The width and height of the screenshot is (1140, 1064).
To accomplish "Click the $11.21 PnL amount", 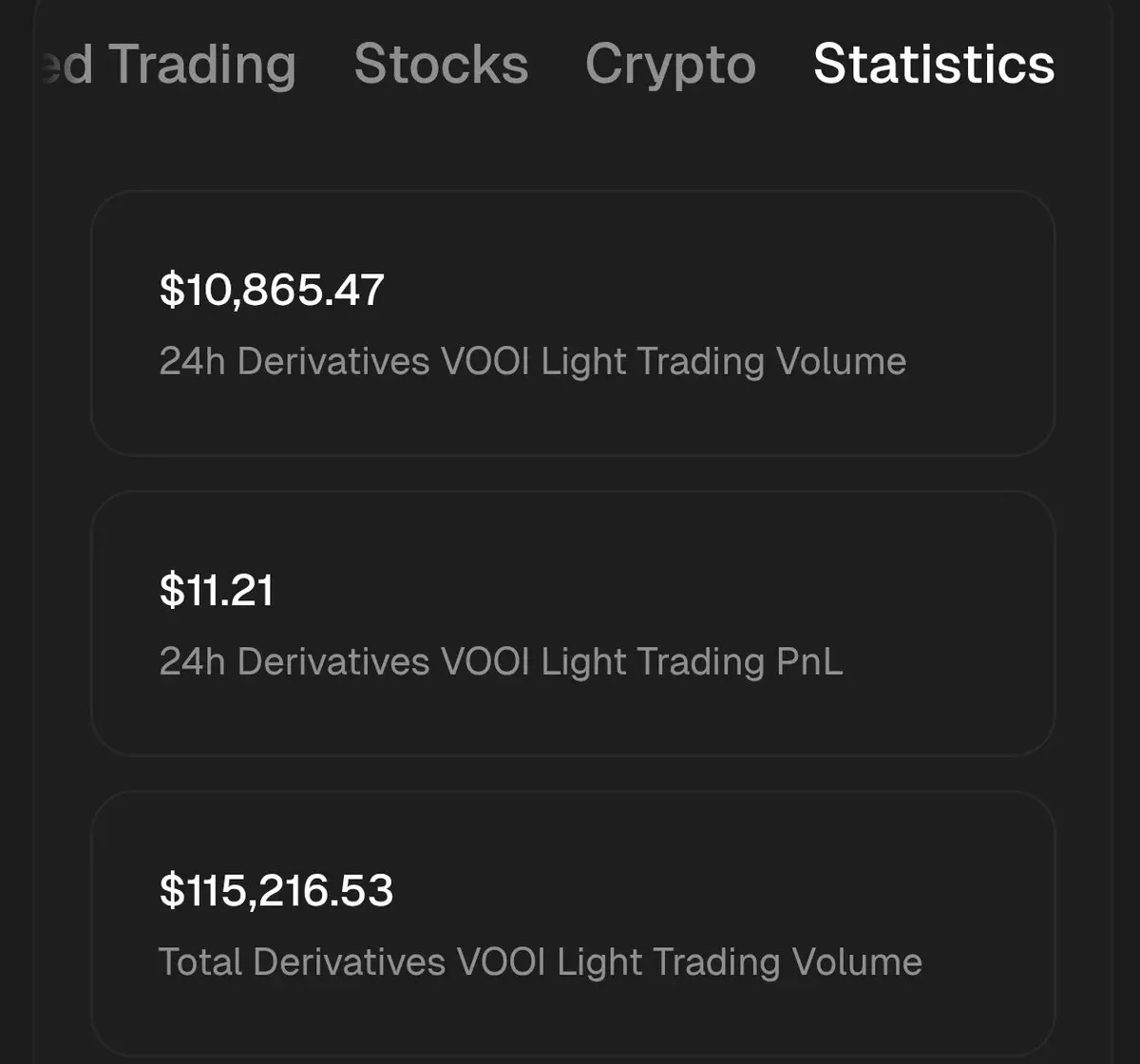I will click(x=217, y=590).
